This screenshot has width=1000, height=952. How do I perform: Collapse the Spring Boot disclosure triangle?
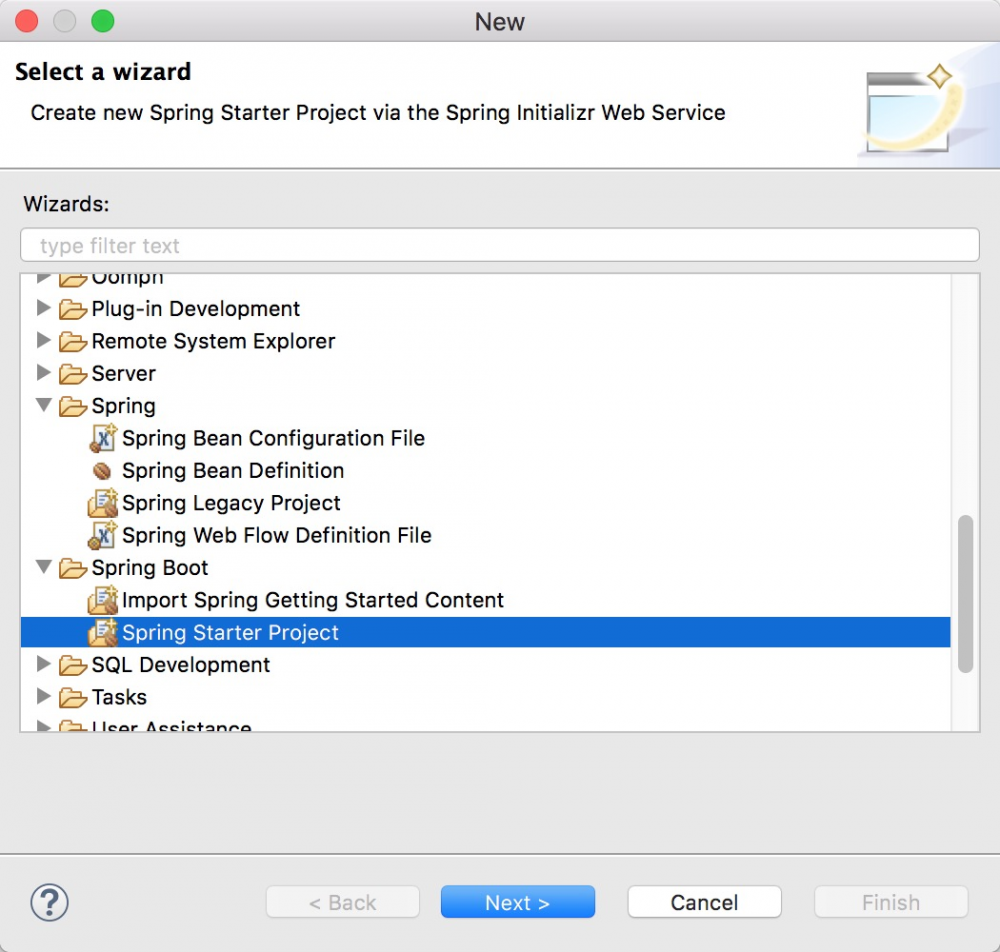tap(44, 568)
